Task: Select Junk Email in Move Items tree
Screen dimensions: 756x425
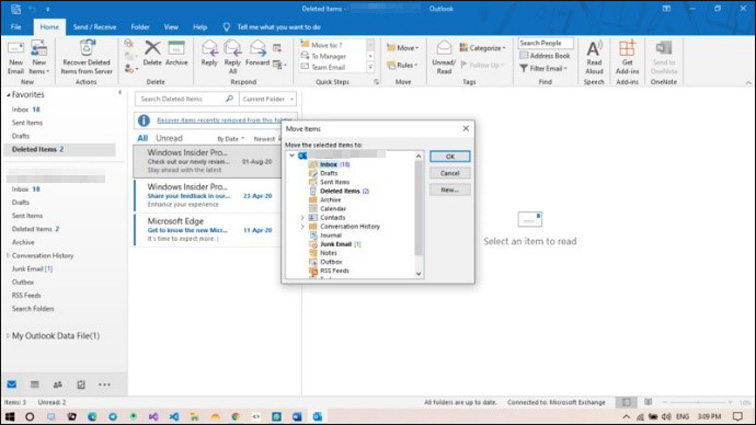Action: (335, 244)
